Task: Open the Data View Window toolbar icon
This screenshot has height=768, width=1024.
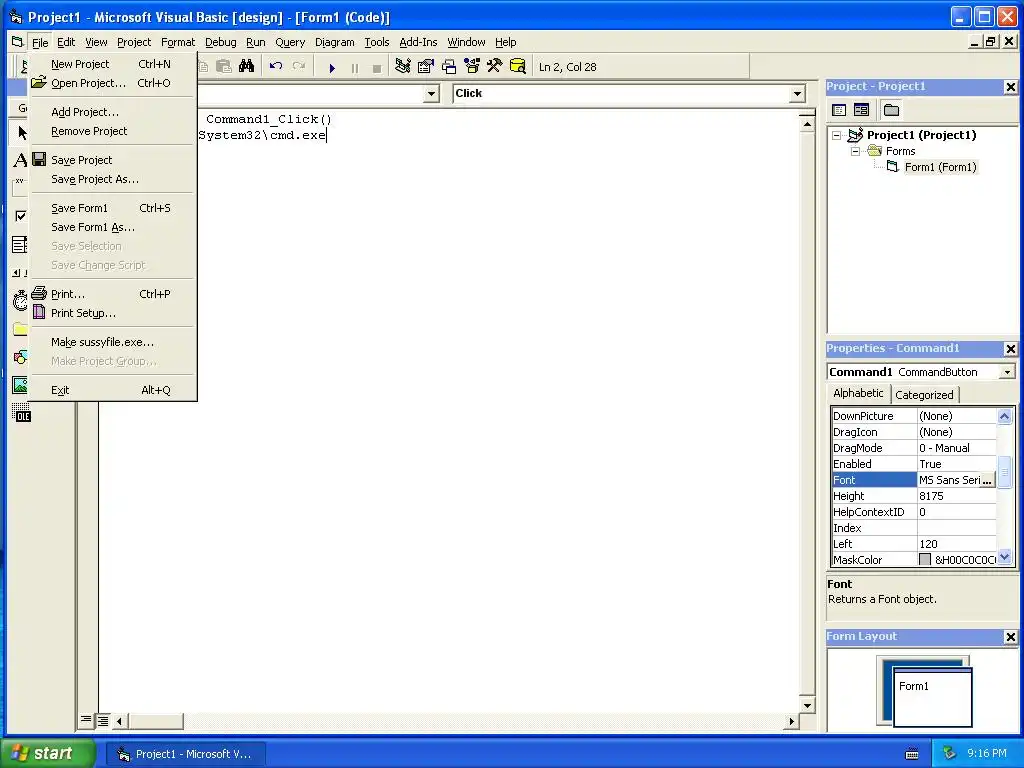Action: pos(517,67)
